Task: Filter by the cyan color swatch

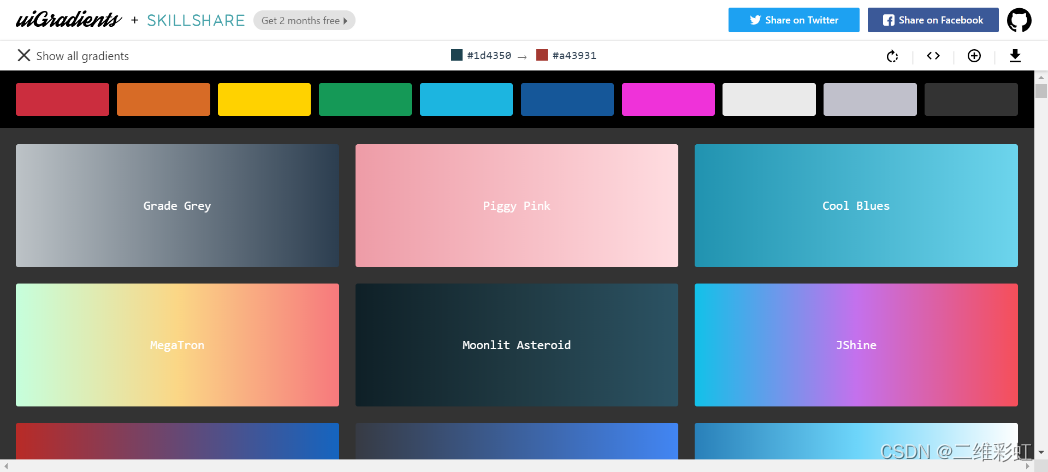Action: (x=466, y=100)
